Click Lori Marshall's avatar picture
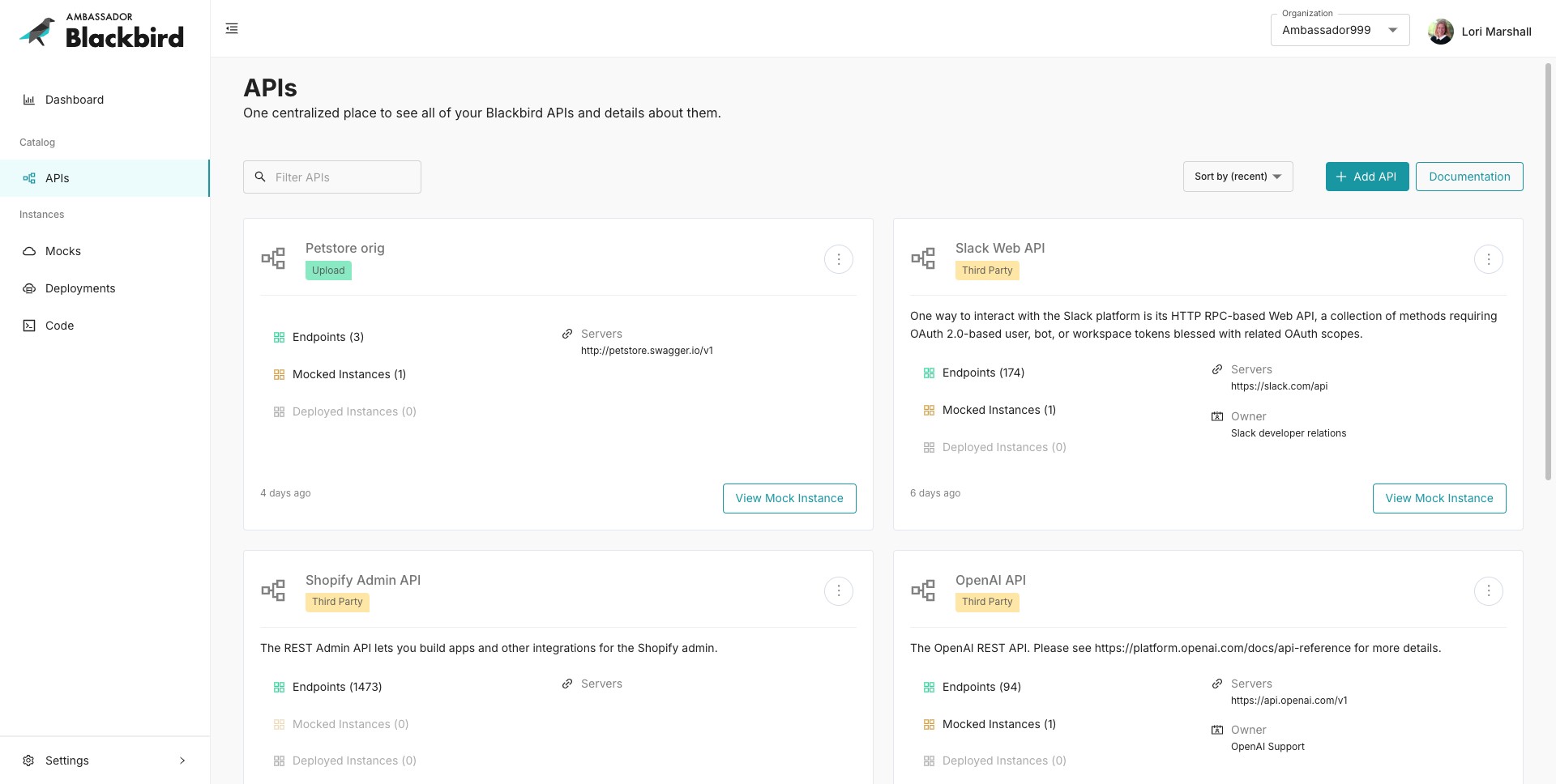Viewport: 1556px width, 784px height. (1440, 32)
